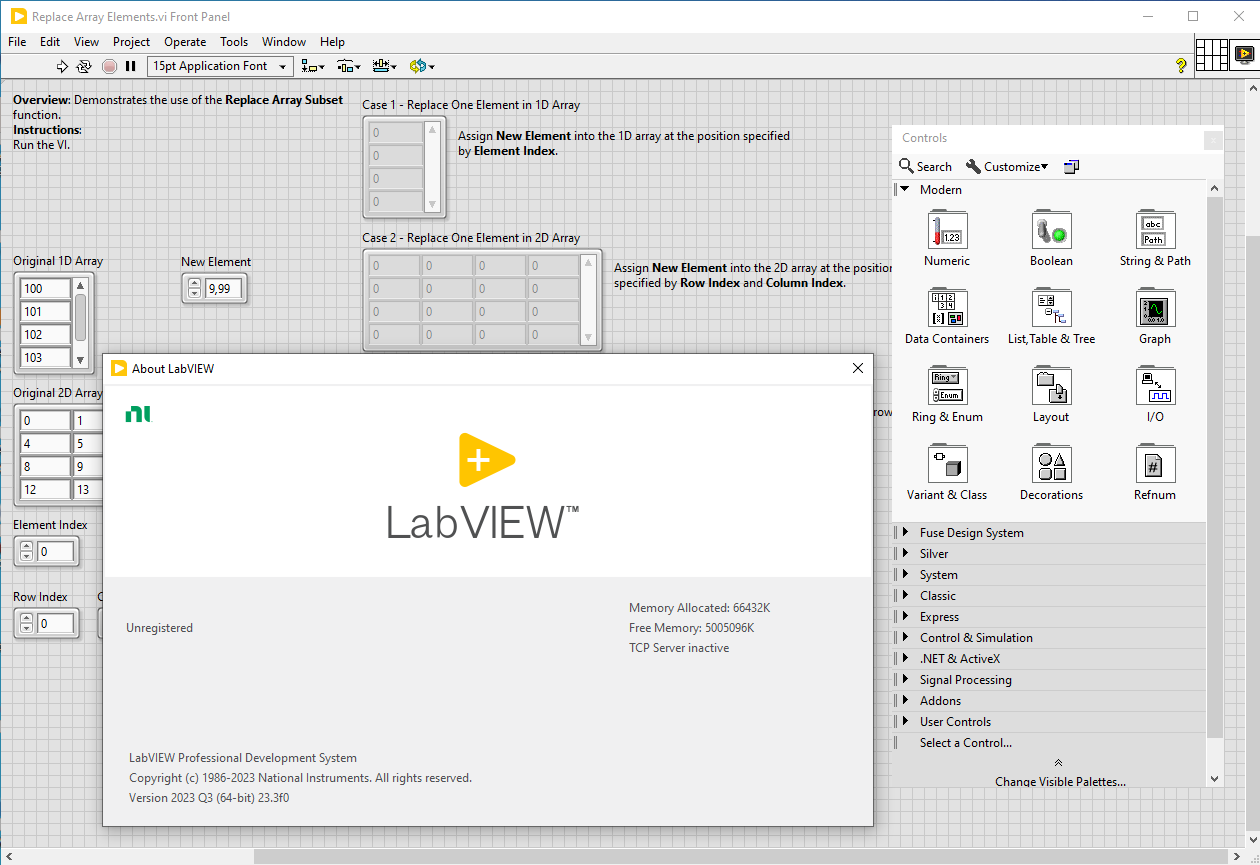Expand the .NET & ActiveX category
The width and height of the screenshot is (1260, 865).
[x=904, y=659]
